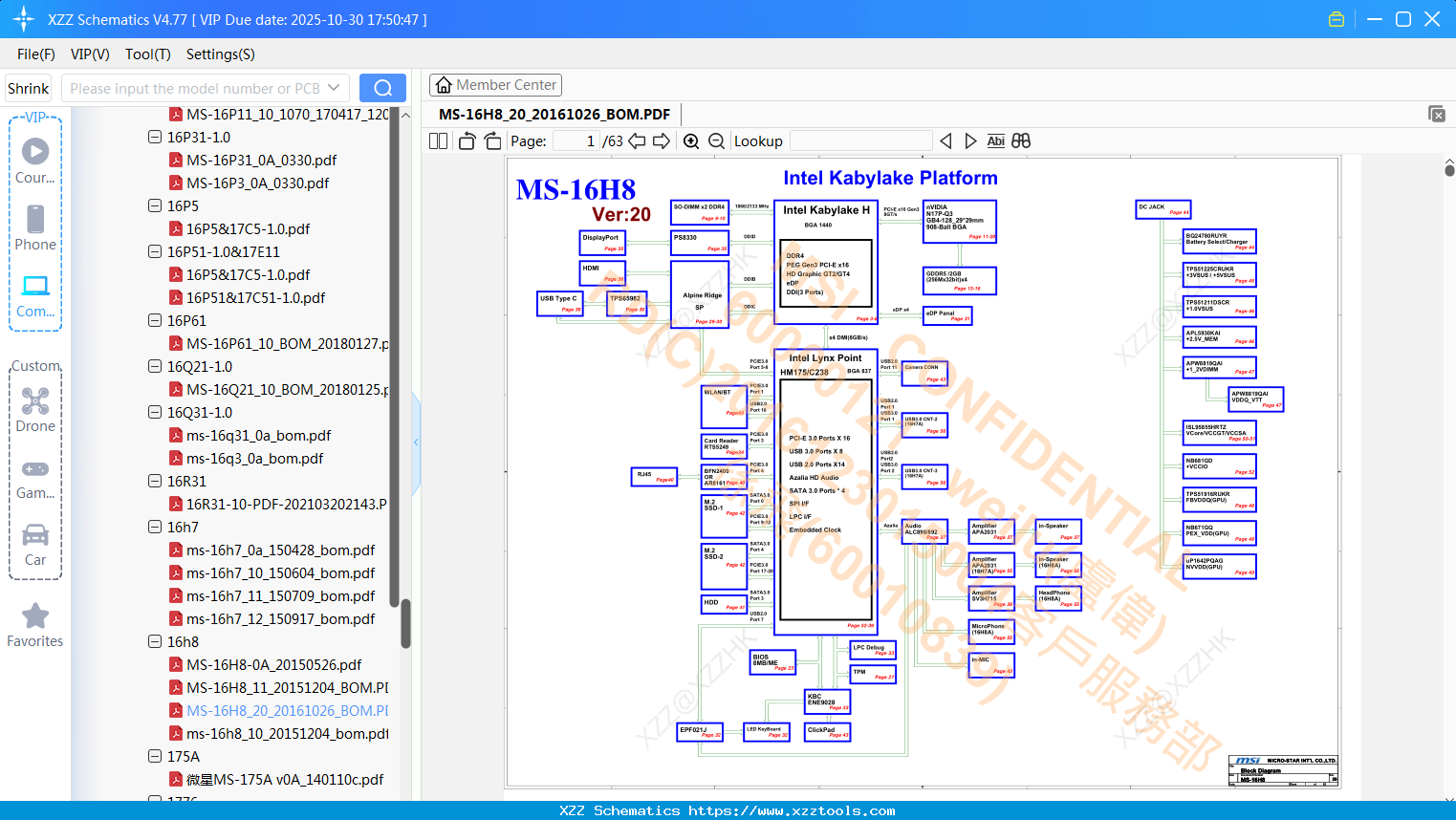Collapse the 16h7 folder
Viewport: 1456px width, 820px height.
[x=155, y=527]
